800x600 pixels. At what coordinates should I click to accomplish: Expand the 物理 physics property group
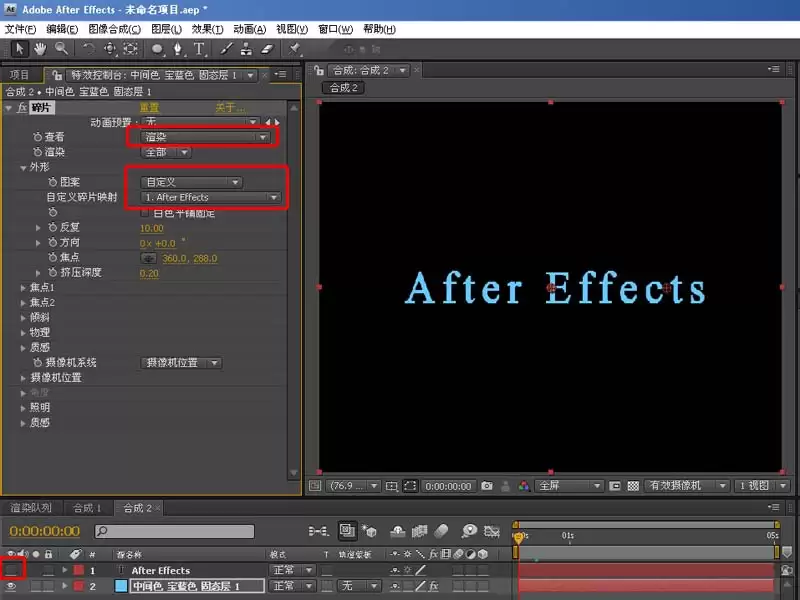(x=23, y=333)
